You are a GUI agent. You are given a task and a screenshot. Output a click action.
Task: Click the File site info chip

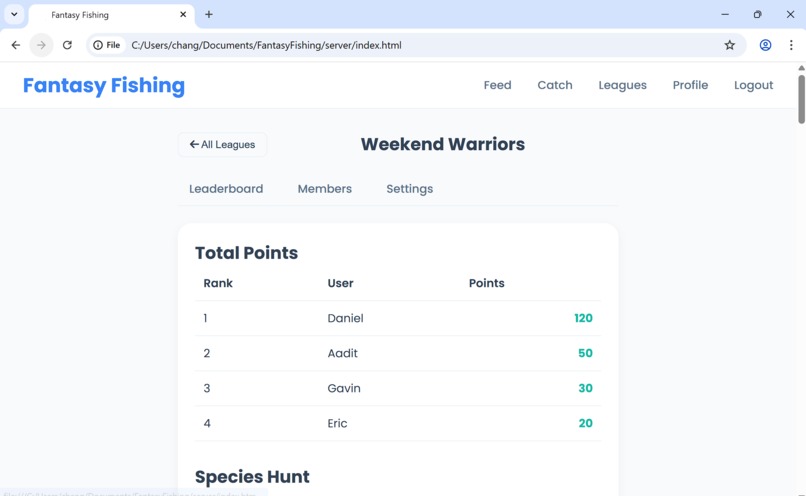pos(107,45)
